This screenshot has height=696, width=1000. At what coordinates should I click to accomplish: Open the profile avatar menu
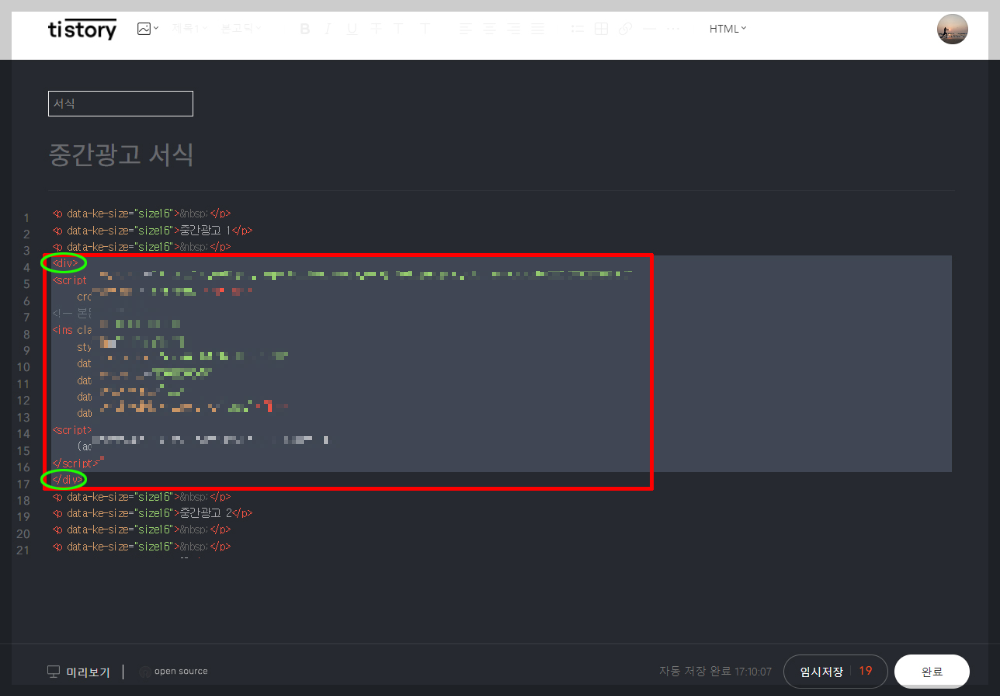(x=952, y=29)
